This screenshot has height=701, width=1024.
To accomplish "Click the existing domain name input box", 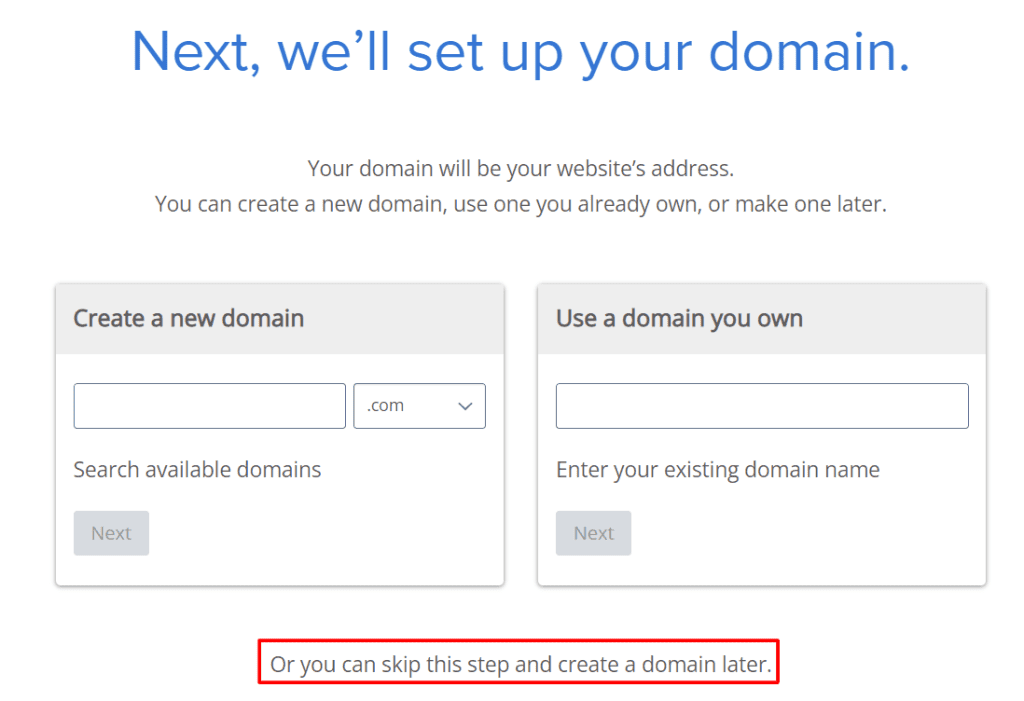I will pos(761,405).
